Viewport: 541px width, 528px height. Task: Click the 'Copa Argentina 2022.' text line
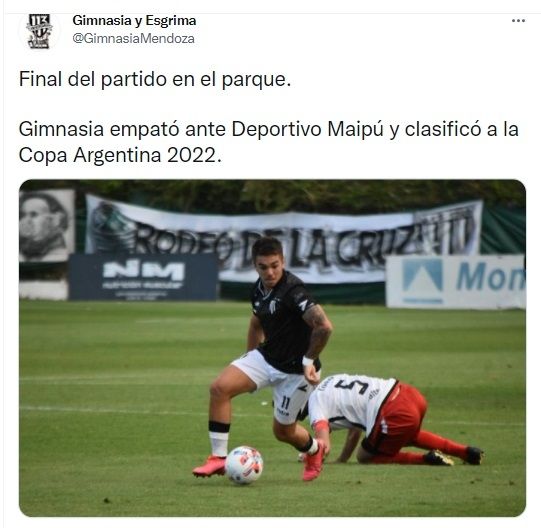click(120, 155)
